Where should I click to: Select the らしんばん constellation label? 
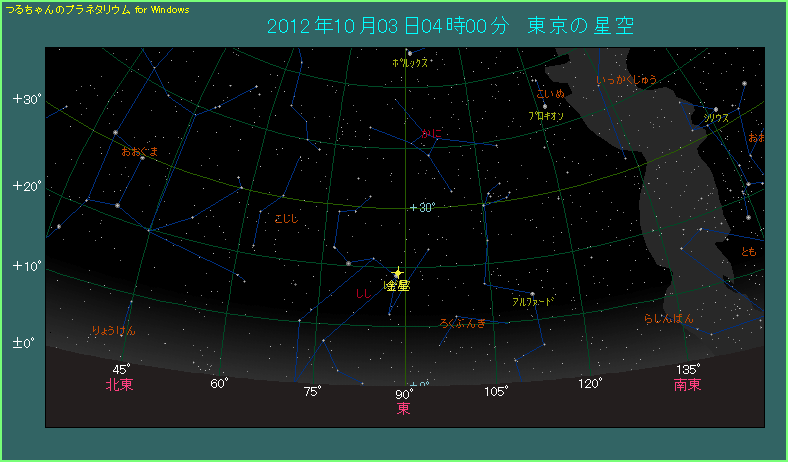[x=668, y=318]
